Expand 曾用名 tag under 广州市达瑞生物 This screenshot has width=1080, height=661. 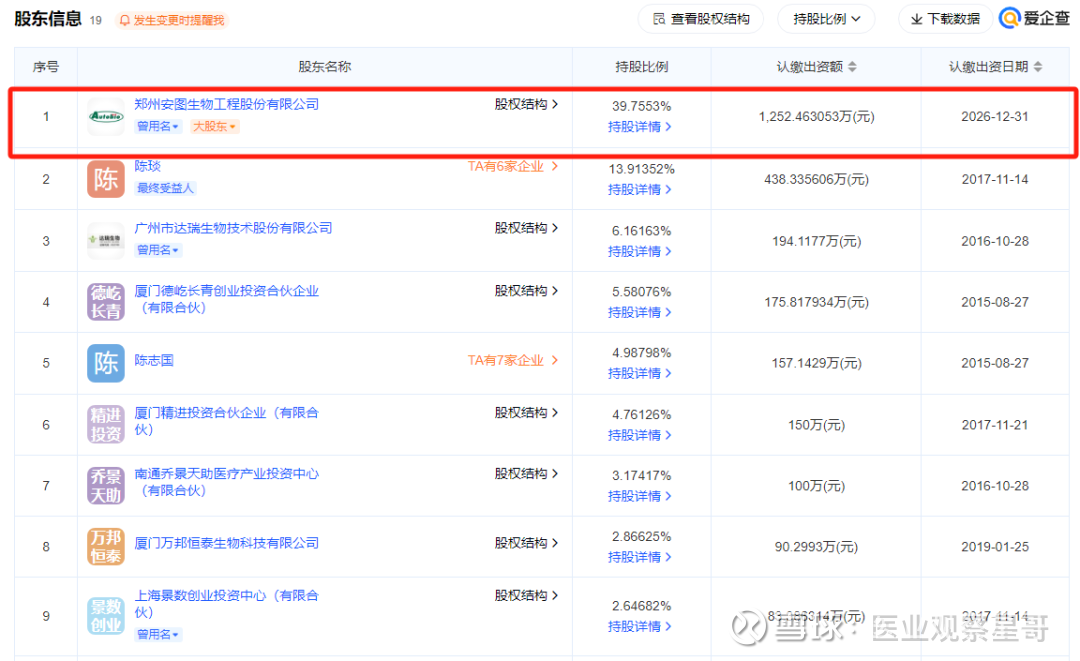pos(158,250)
